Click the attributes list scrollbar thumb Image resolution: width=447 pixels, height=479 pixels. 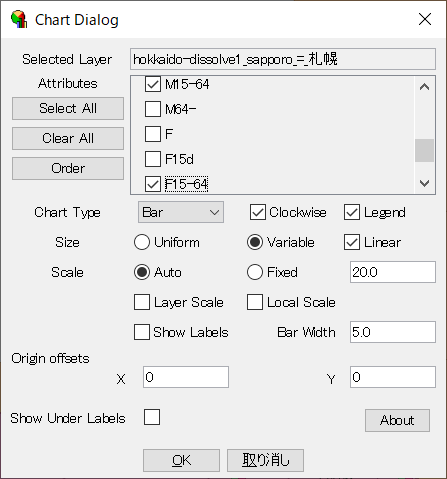(424, 151)
